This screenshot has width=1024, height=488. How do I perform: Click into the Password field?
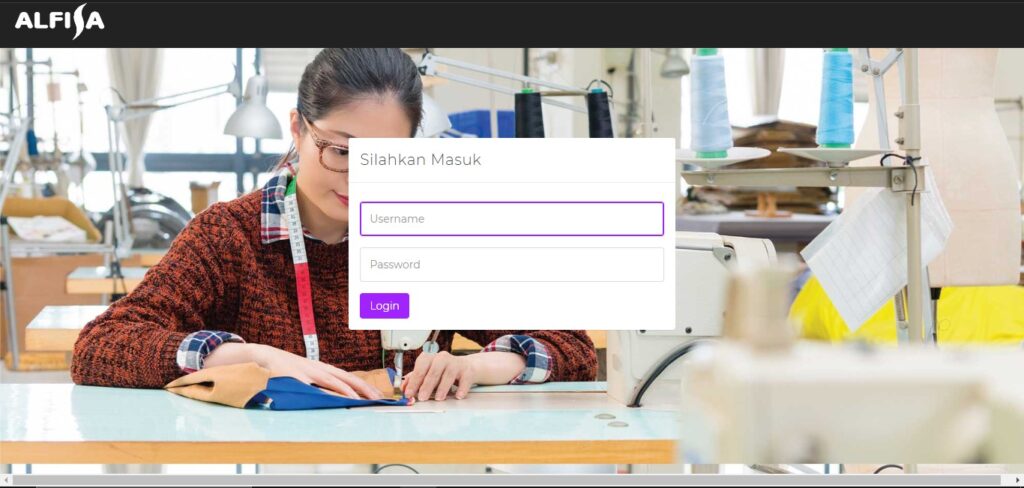coord(511,265)
